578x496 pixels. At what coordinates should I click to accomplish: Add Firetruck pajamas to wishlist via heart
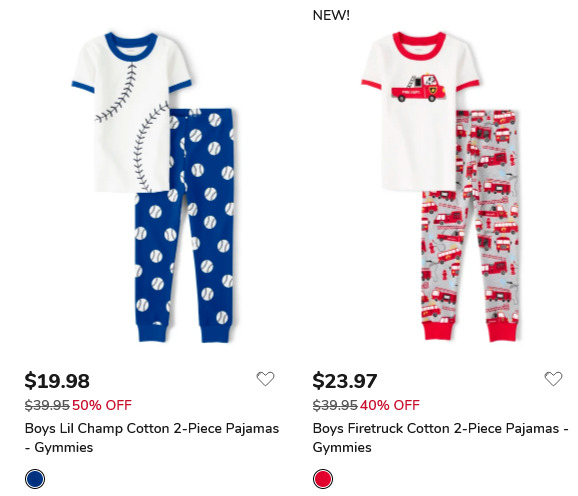tap(553, 378)
